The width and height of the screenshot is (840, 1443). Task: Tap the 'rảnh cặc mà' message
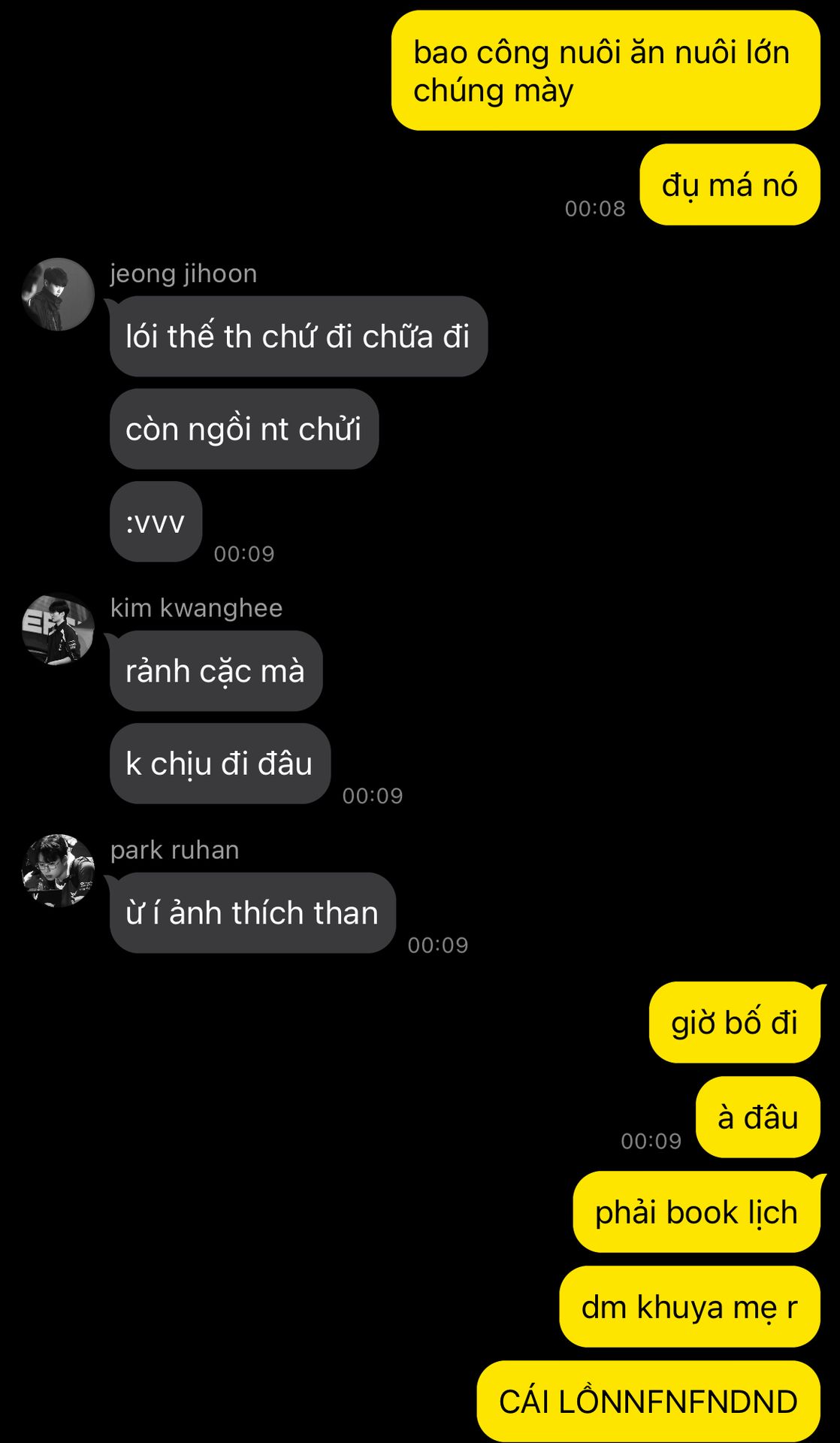[216, 671]
